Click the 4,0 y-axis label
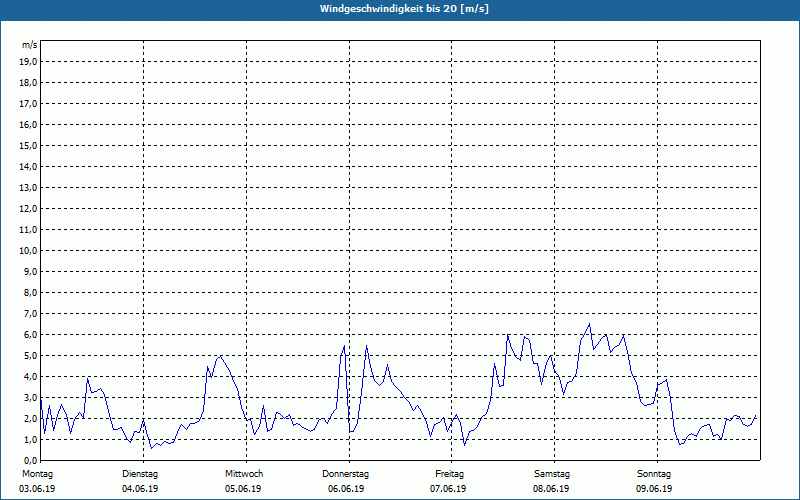This screenshot has width=800, height=500. [x=30, y=377]
